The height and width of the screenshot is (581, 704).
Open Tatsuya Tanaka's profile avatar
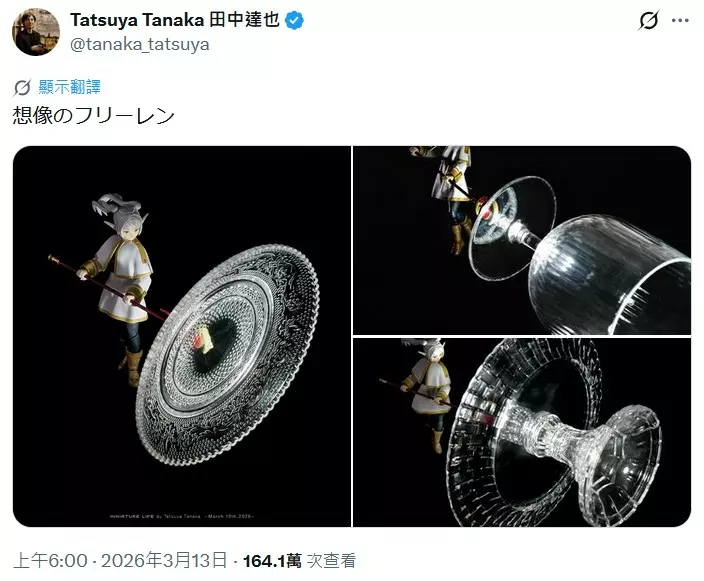(36, 31)
